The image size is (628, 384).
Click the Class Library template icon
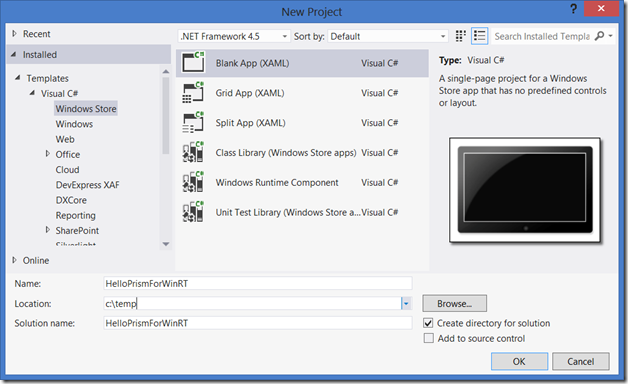[193, 152]
